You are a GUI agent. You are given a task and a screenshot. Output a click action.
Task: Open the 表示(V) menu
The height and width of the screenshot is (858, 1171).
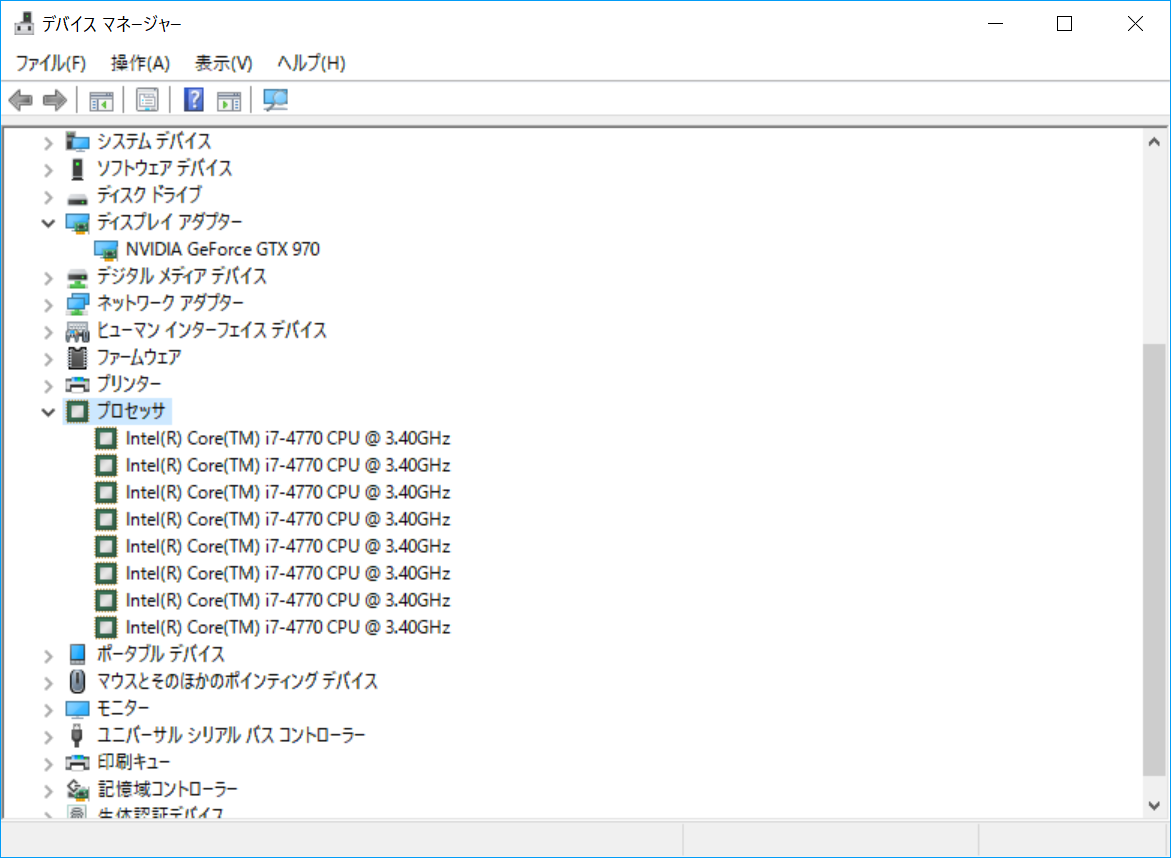(x=223, y=63)
